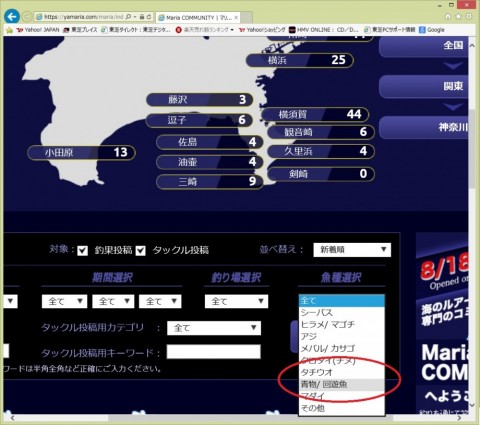
Task: Click the horizontal scrollbar right arrow
Action: (x=459, y=418)
